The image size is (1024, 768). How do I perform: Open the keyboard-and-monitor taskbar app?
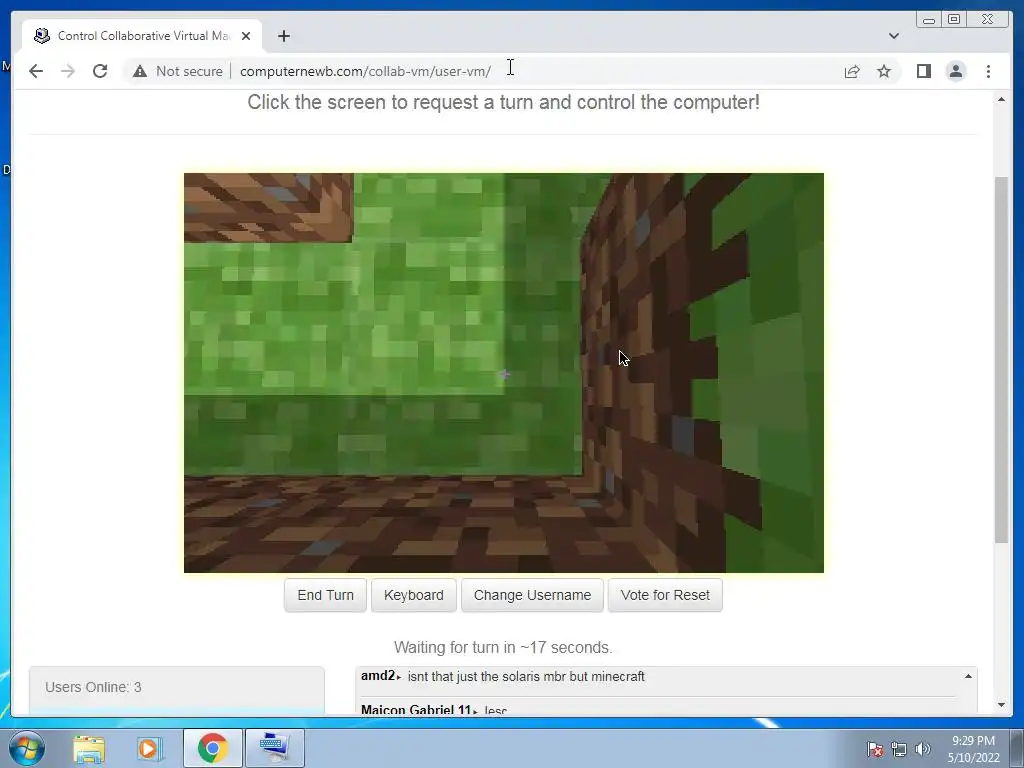(274, 748)
